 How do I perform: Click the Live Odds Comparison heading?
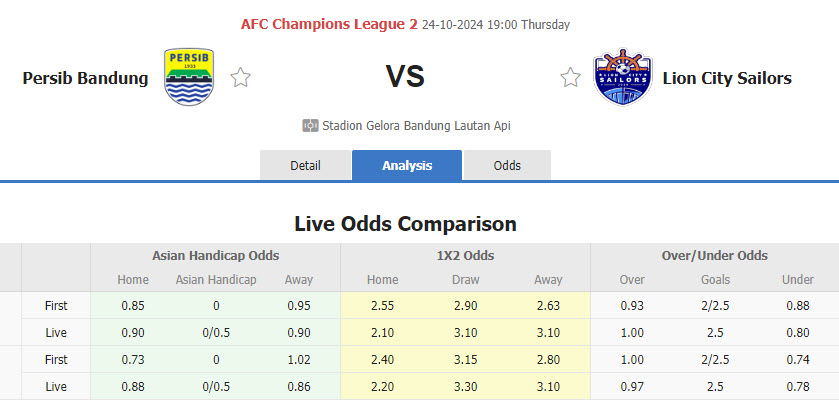tap(405, 223)
